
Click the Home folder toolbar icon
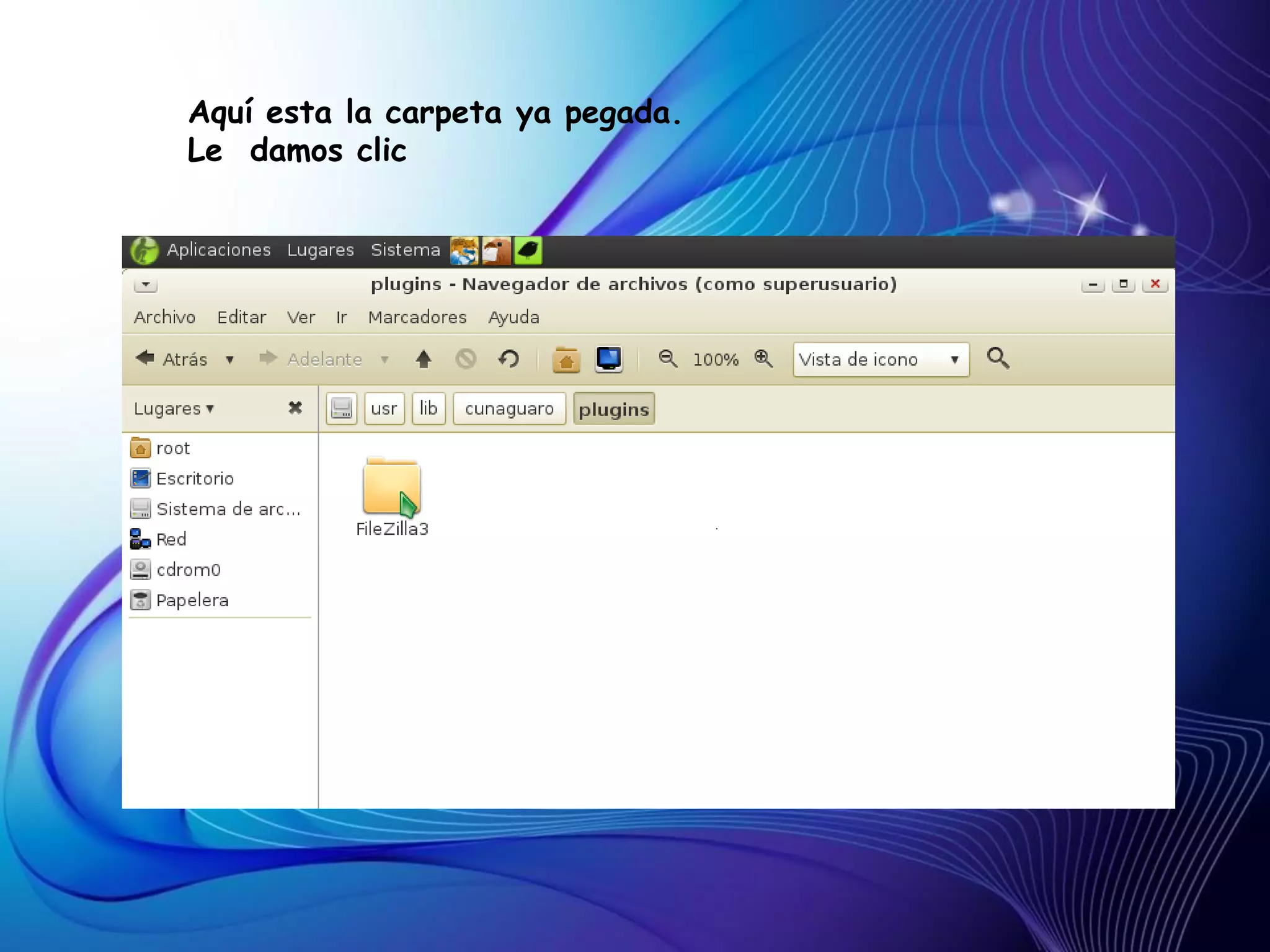click(x=566, y=359)
